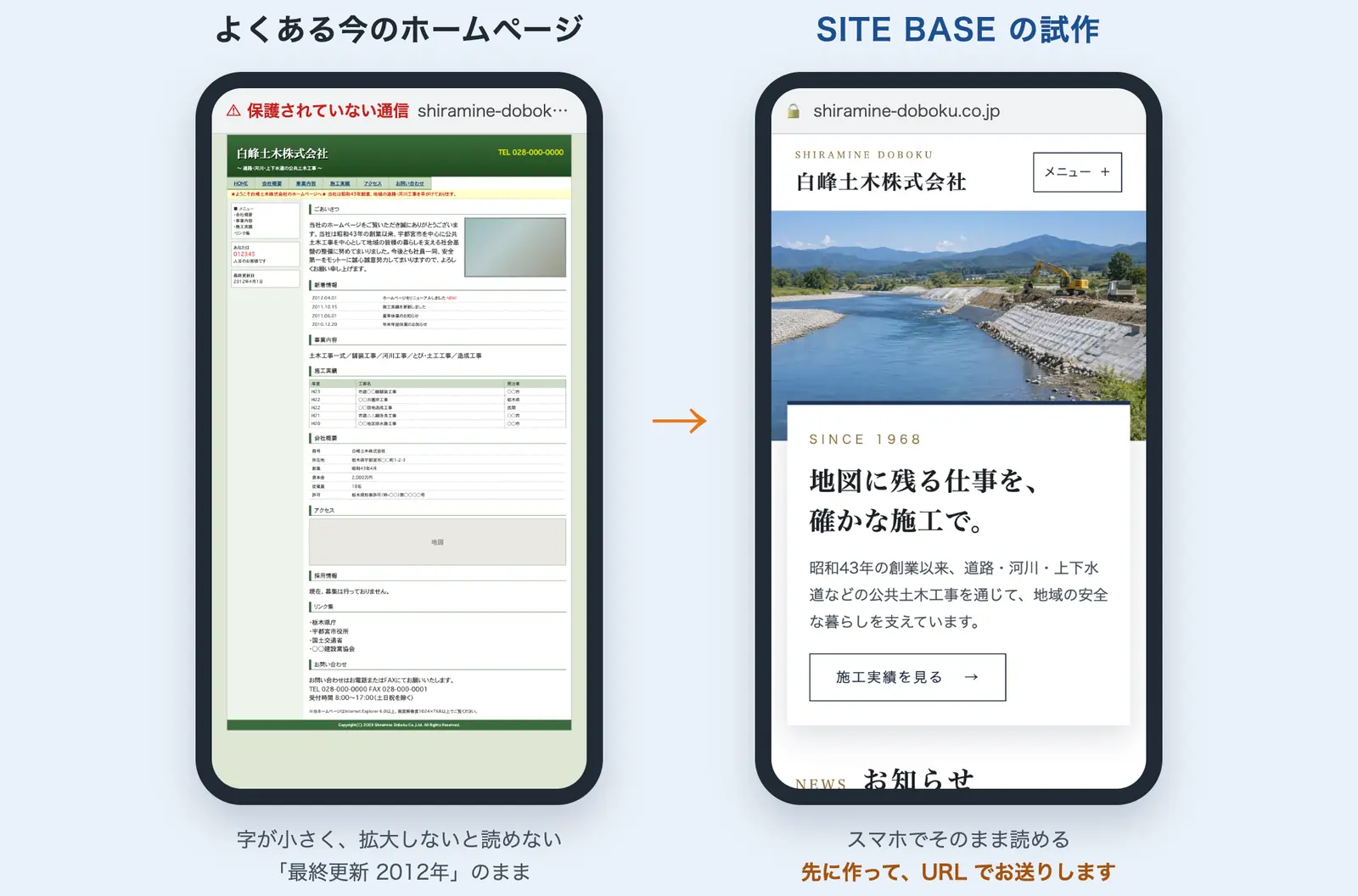Click the not-secure warning triangle icon
Image resolution: width=1358 pixels, height=896 pixels.
point(233,110)
